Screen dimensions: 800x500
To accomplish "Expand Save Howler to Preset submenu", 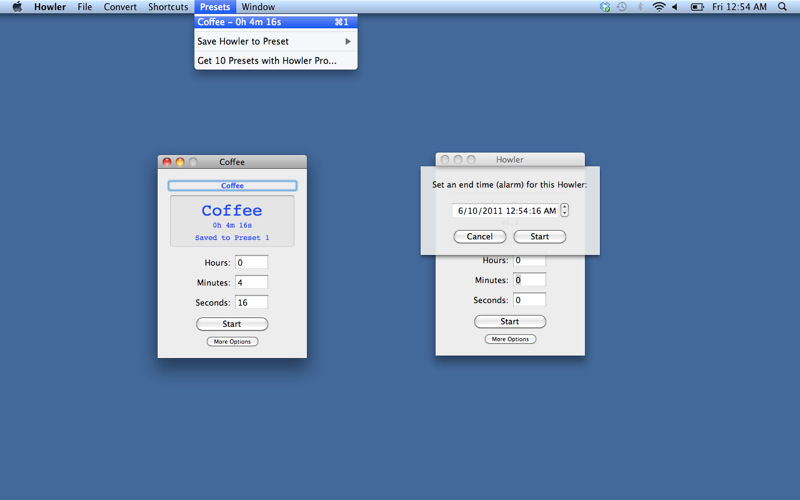I will point(276,41).
